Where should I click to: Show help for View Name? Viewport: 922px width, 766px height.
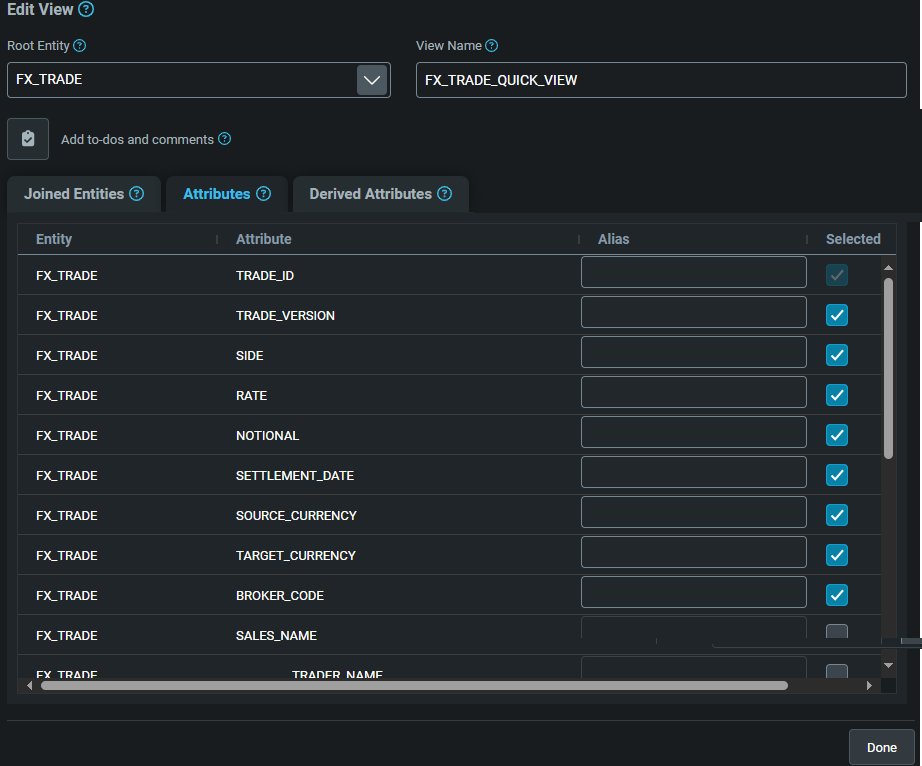(x=492, y=45)
